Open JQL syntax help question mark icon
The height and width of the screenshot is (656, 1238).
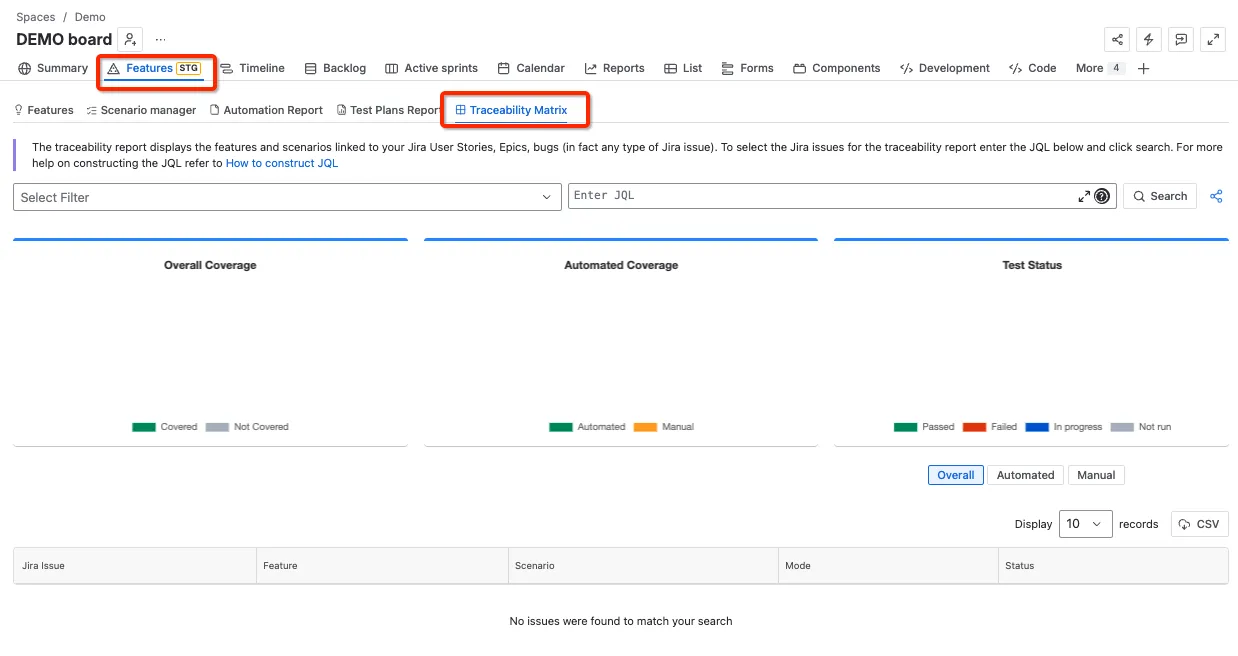tap(1102, 196)
